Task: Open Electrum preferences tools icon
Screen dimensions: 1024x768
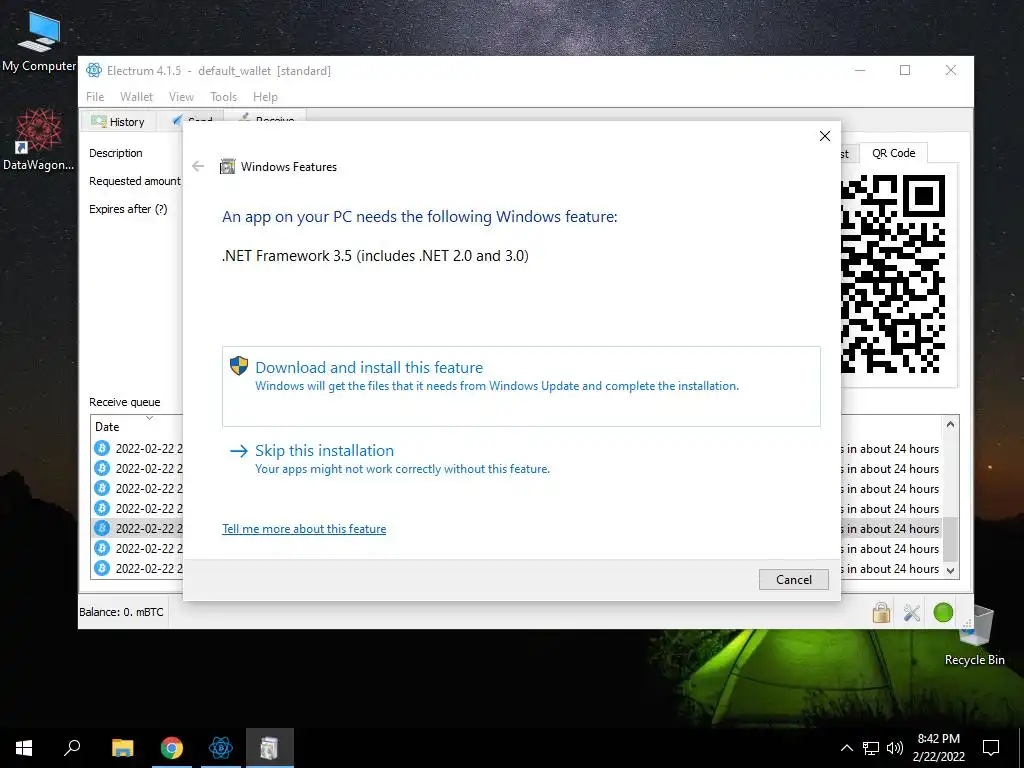Action: [x=912, y=613]
